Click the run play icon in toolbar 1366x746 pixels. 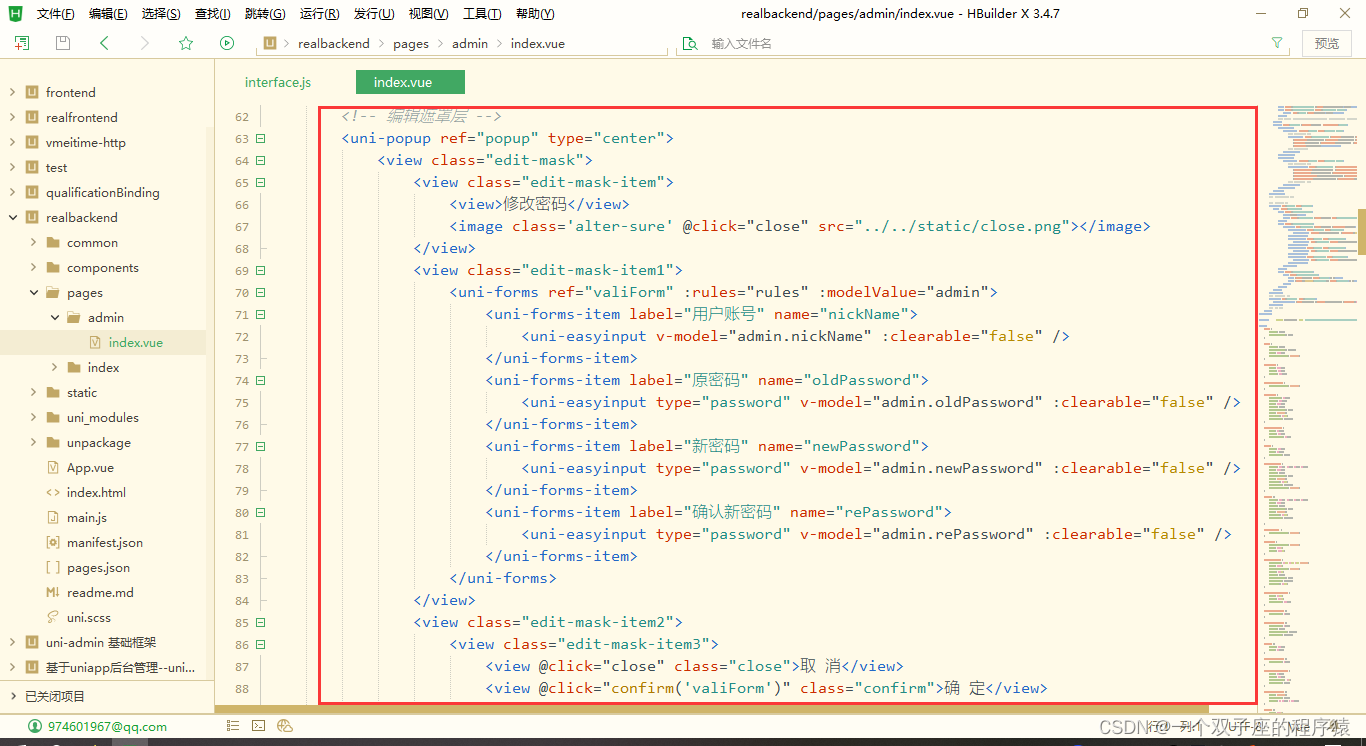tap(227, 43)
